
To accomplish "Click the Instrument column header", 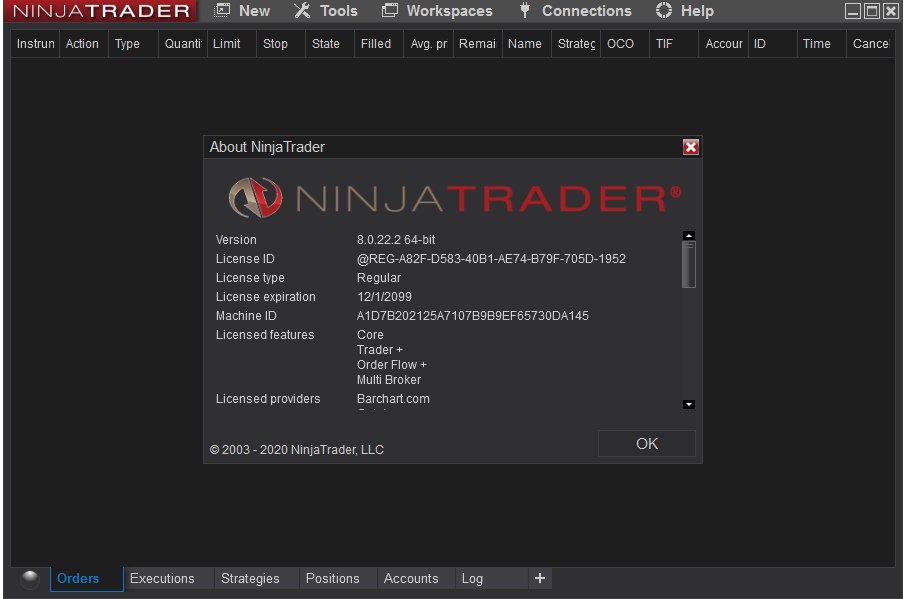I will 35,44.
